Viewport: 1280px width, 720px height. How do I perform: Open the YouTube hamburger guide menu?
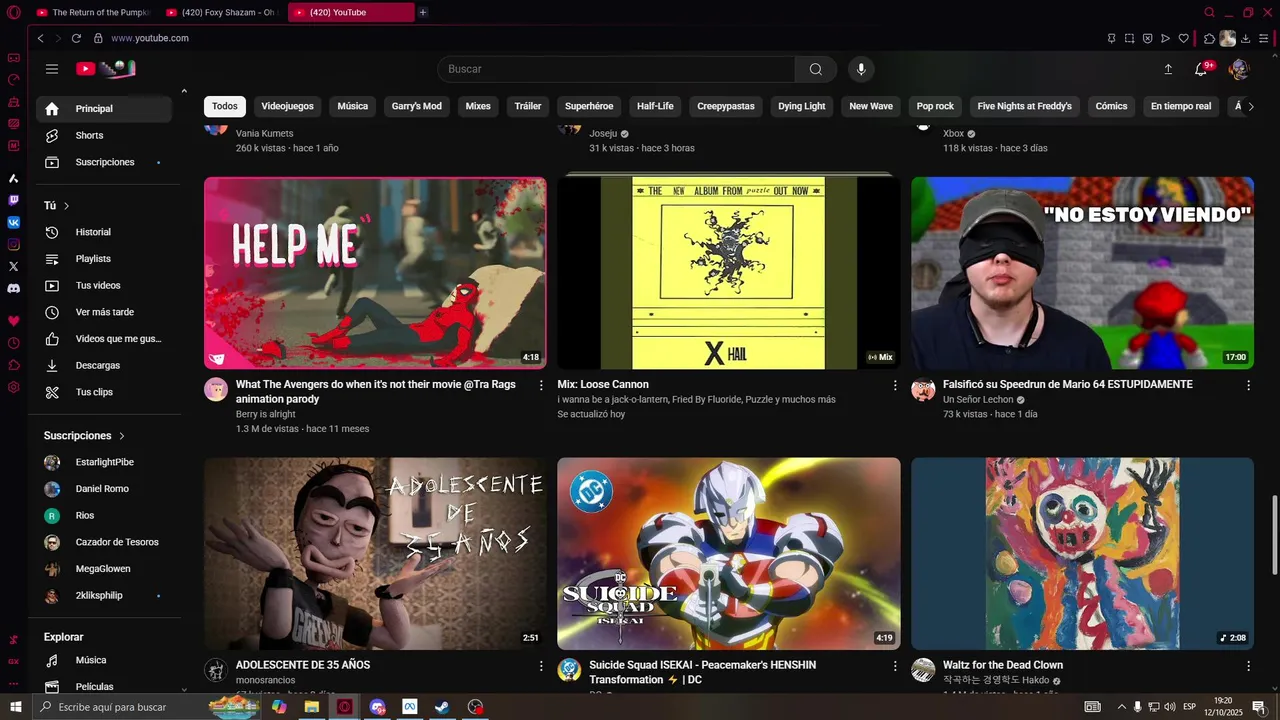tap(52, 69)
